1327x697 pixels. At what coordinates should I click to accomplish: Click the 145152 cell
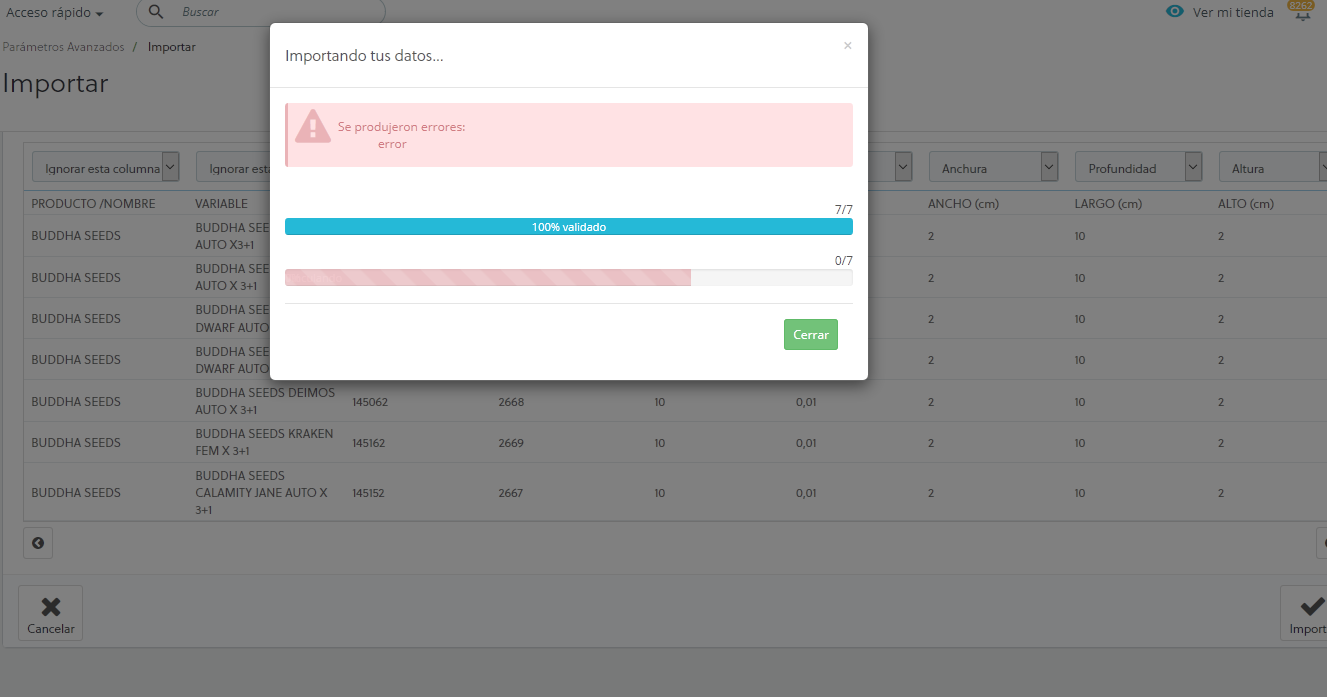[370, 493]
